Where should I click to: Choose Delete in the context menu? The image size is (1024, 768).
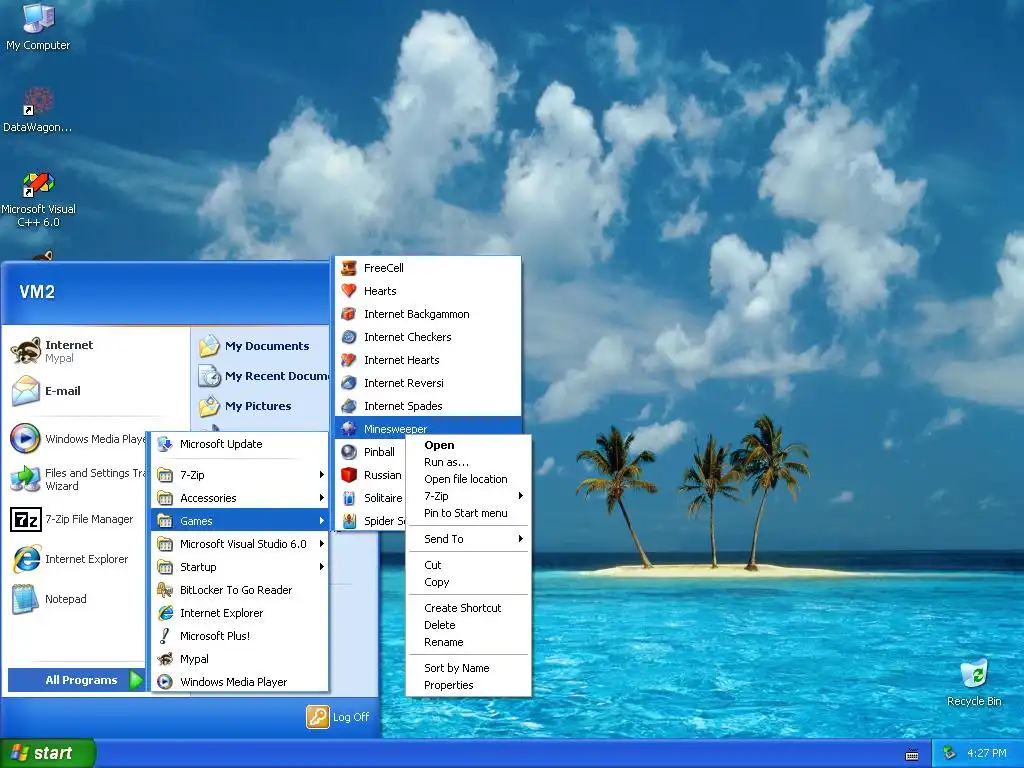pos(468,625)
